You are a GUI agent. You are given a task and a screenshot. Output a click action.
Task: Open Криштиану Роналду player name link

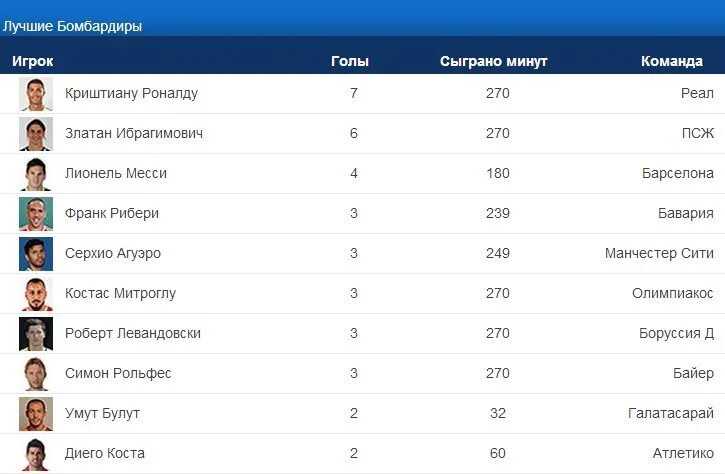pyautogui.click(x=131, y=94)
